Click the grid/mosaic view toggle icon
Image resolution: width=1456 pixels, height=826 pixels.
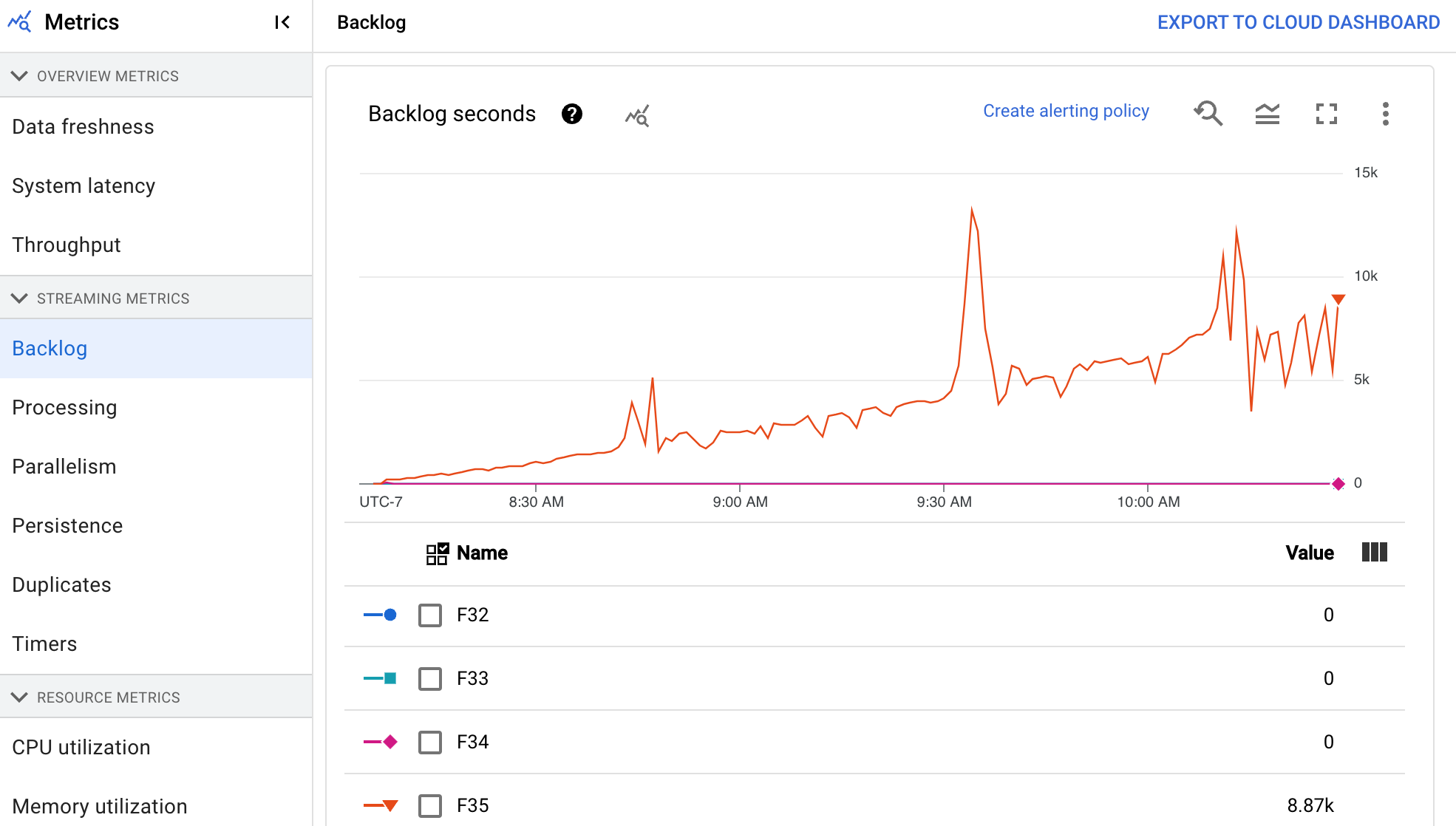[x=435, y=553]
